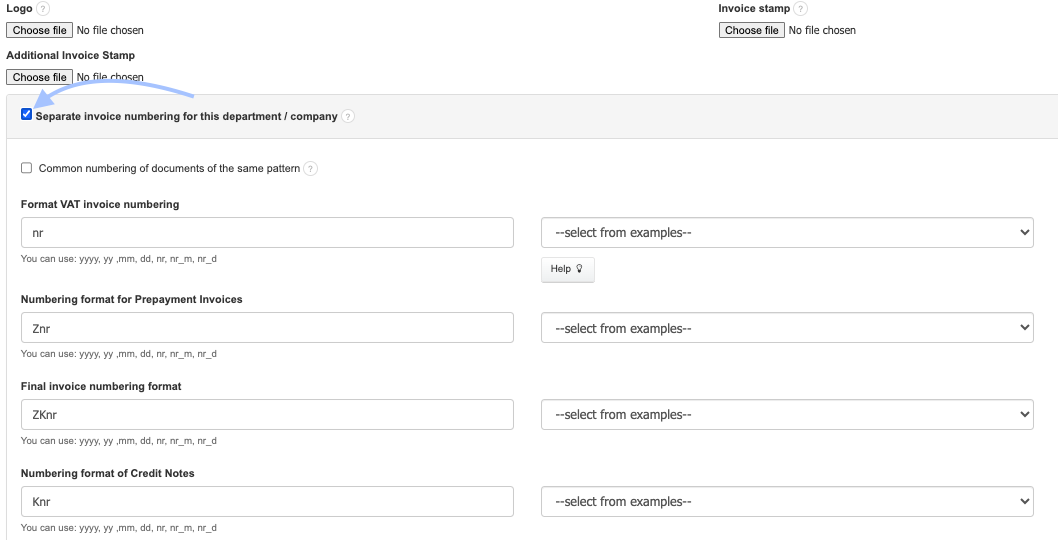The image size is (1058, 540).
Task: Expand examples dropdown for Prepayment Invoices format
Action: [787, 328]
